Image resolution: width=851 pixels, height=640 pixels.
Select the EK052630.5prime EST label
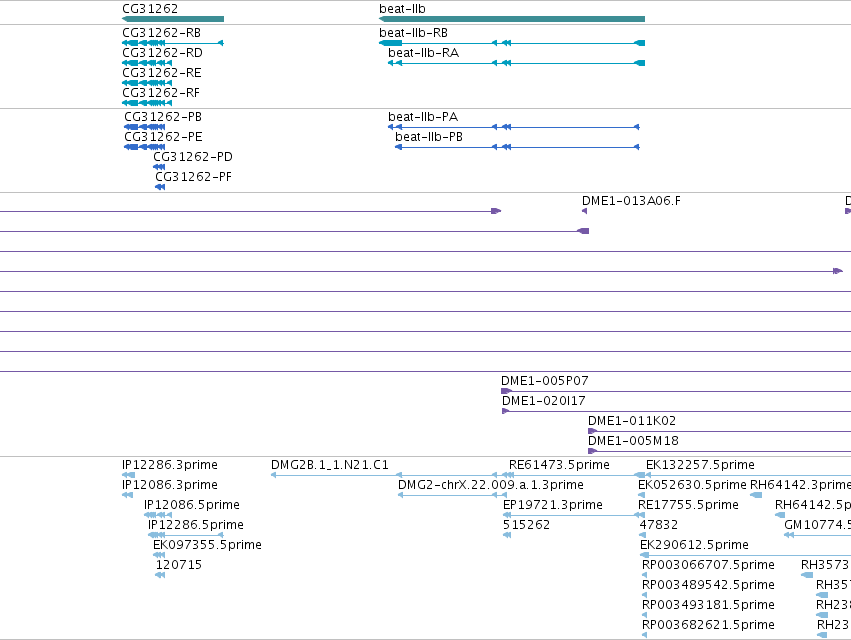pyautogui.click(x=693, y=485)
